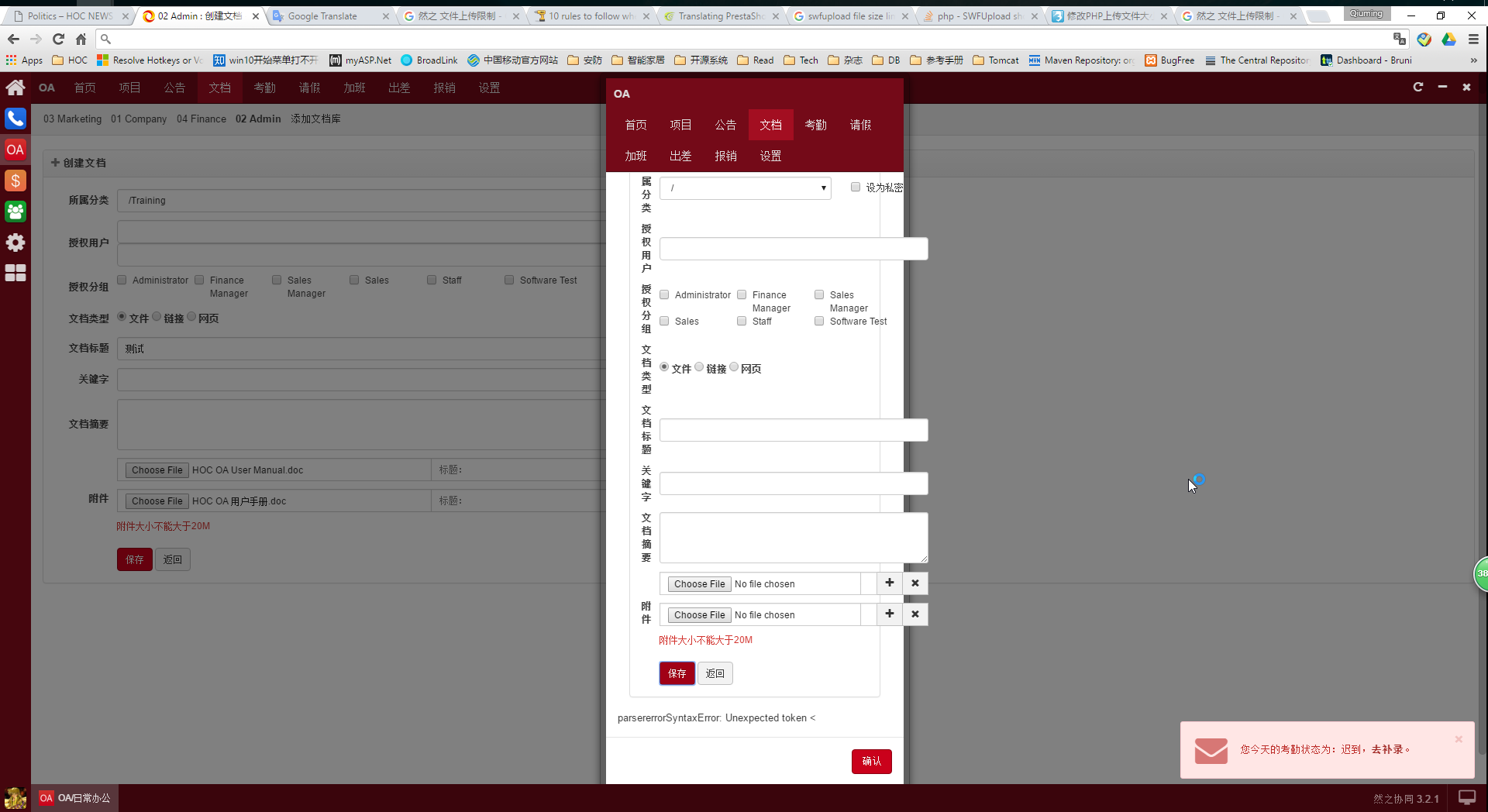This screenshot has width=1488, height=812.
Task: Open the settings gear in sidebar
Action: tap(15, 243)
